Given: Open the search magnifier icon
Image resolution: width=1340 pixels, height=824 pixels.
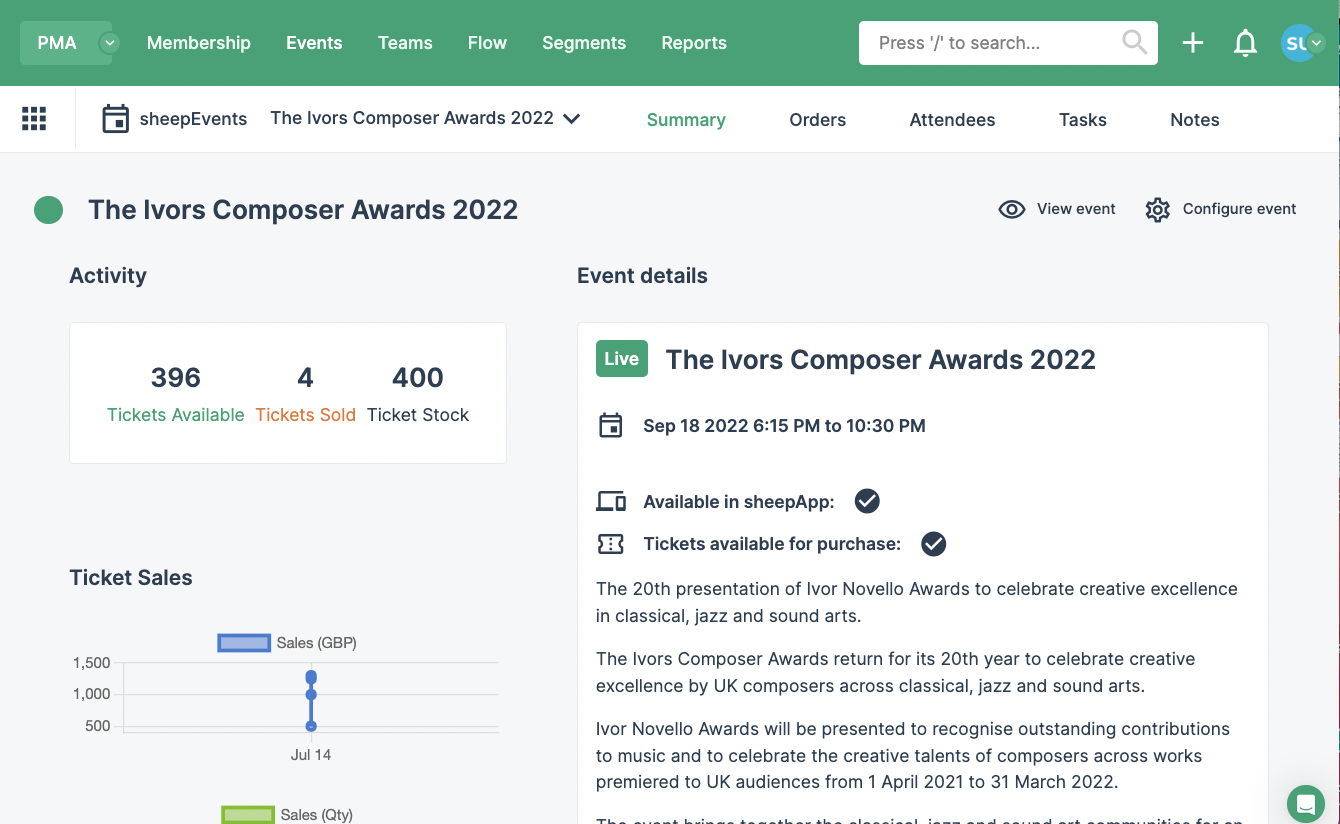Looking at the screenshot, I should [x=1134, y=42].
